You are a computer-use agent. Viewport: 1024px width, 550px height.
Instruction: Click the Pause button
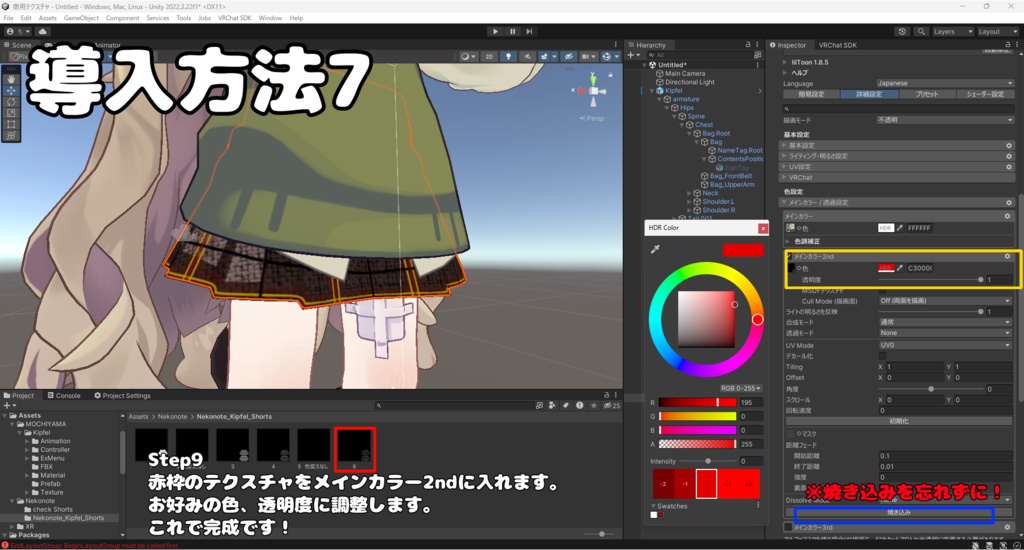pyautogui.click(x=513, y=31)
